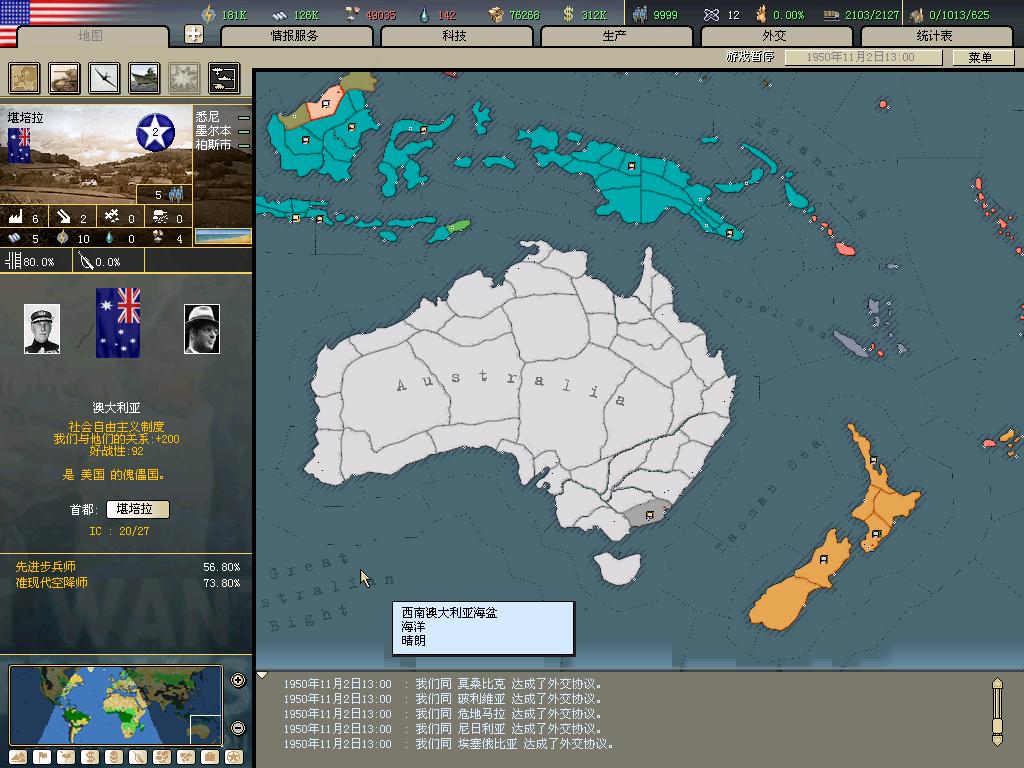This screenshot has height=768, width=1024.
Task: Select the naval units warship icon
Action: pyautogui.click(x=144, y=78)
